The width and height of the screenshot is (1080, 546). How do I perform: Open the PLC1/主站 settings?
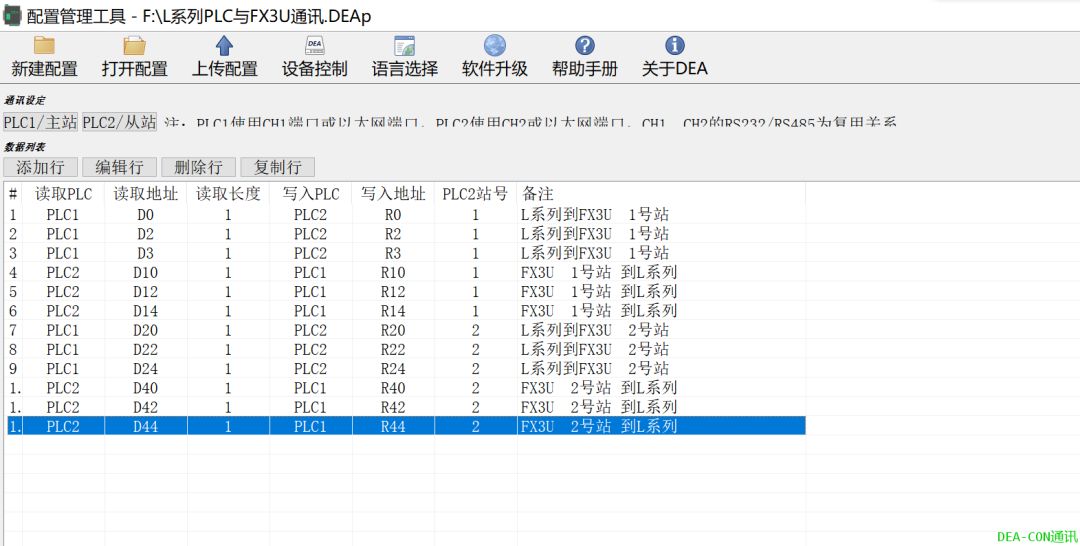tap(41, 122)
